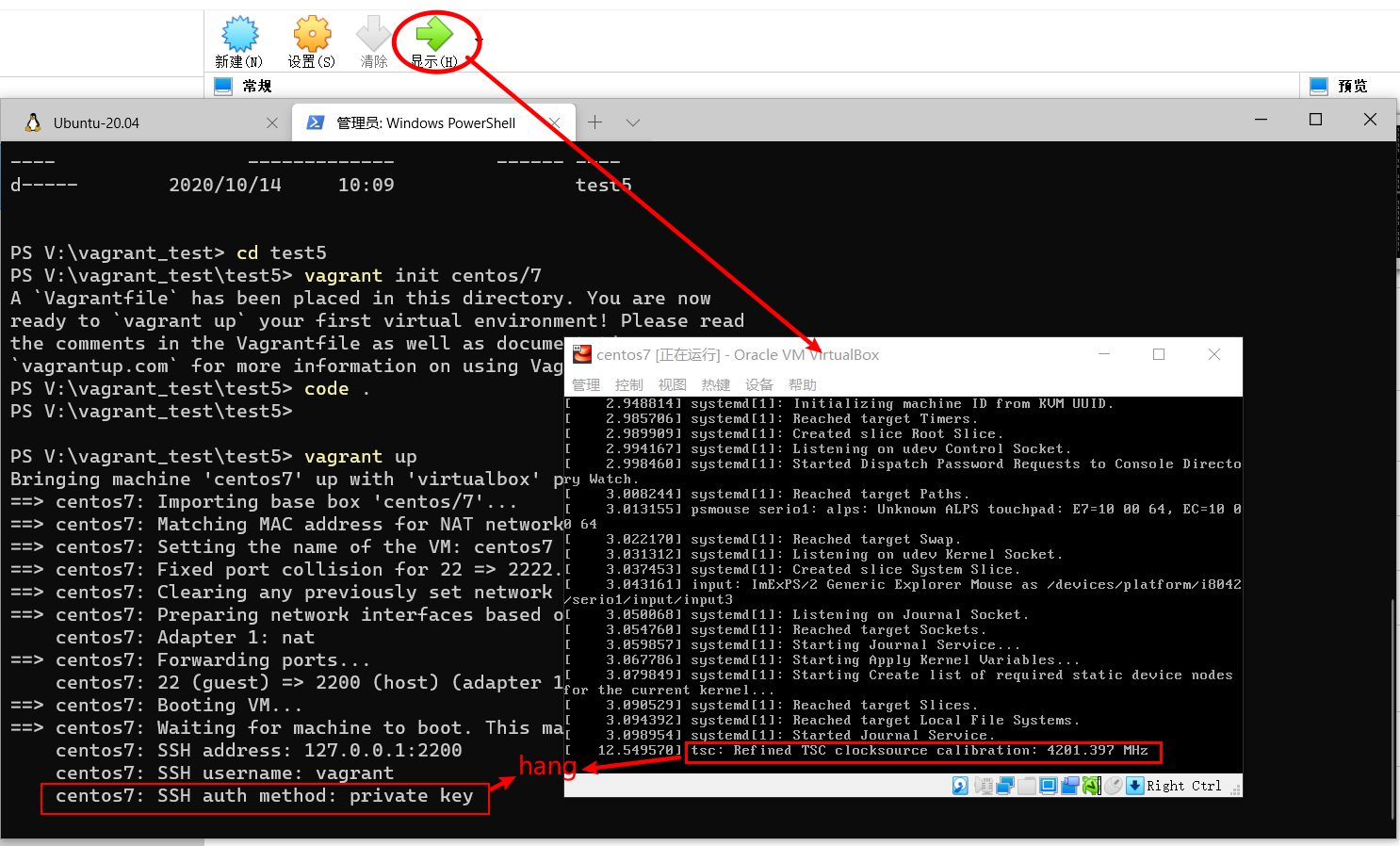
Task: Click the audio microphone icon in the VM status bar
Action: (984, 786)
